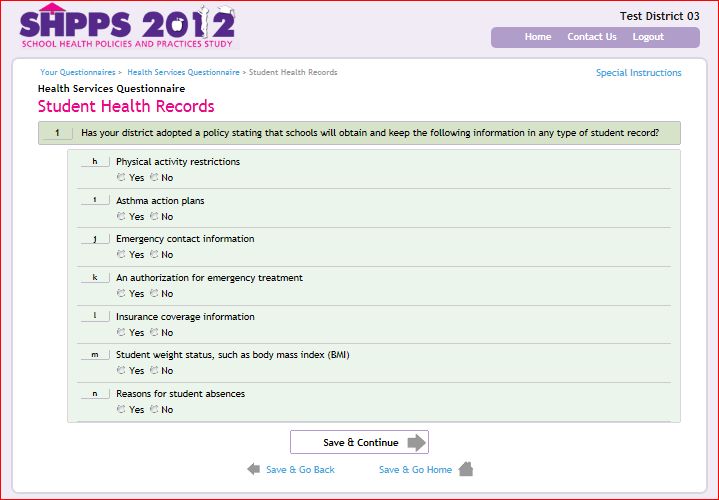Click the Student Health Records breadcrumb text
Screen dimensions: 719x500
coord(293,72)
